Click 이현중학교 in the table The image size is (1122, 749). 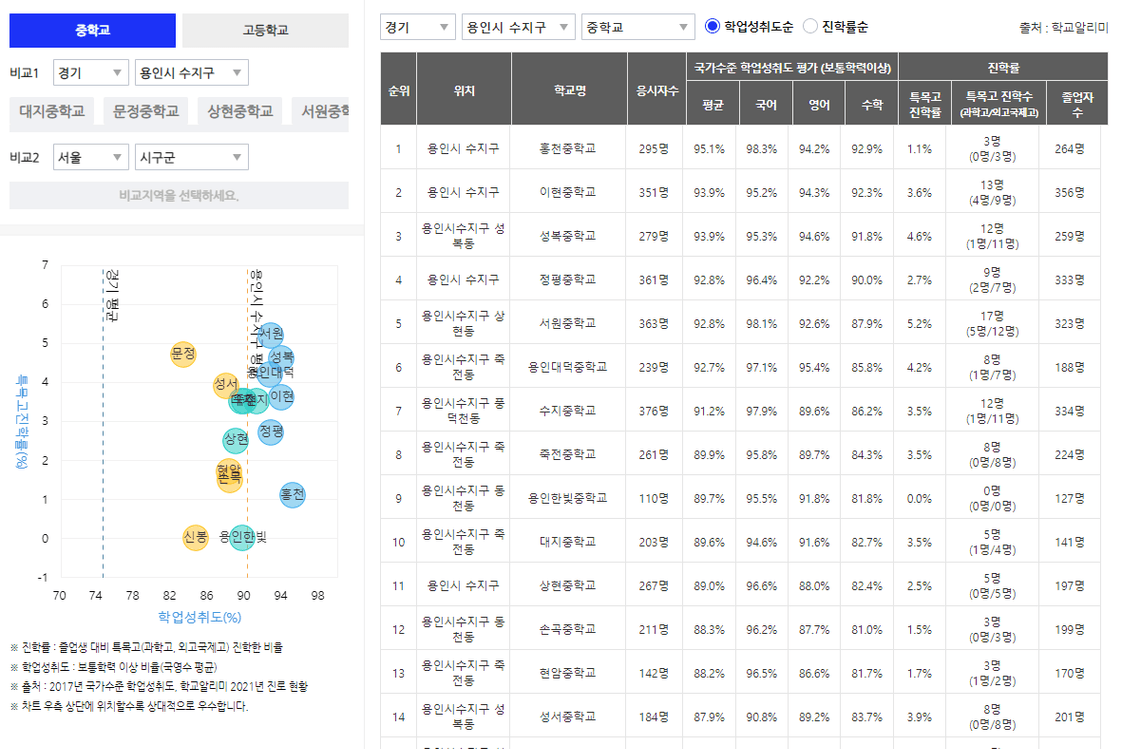coord(567,192)
